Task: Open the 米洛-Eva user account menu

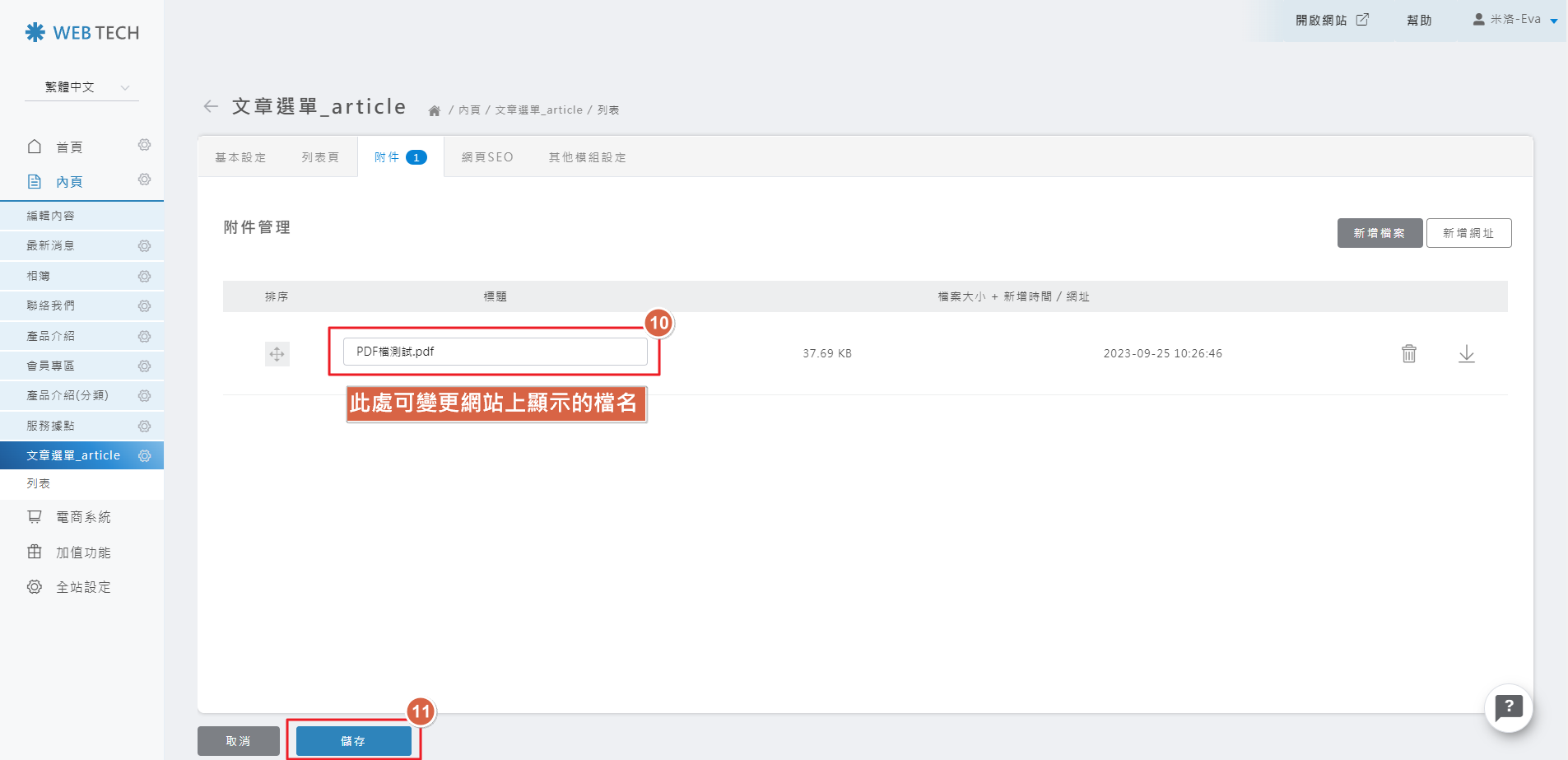Action: (1514, 20)
